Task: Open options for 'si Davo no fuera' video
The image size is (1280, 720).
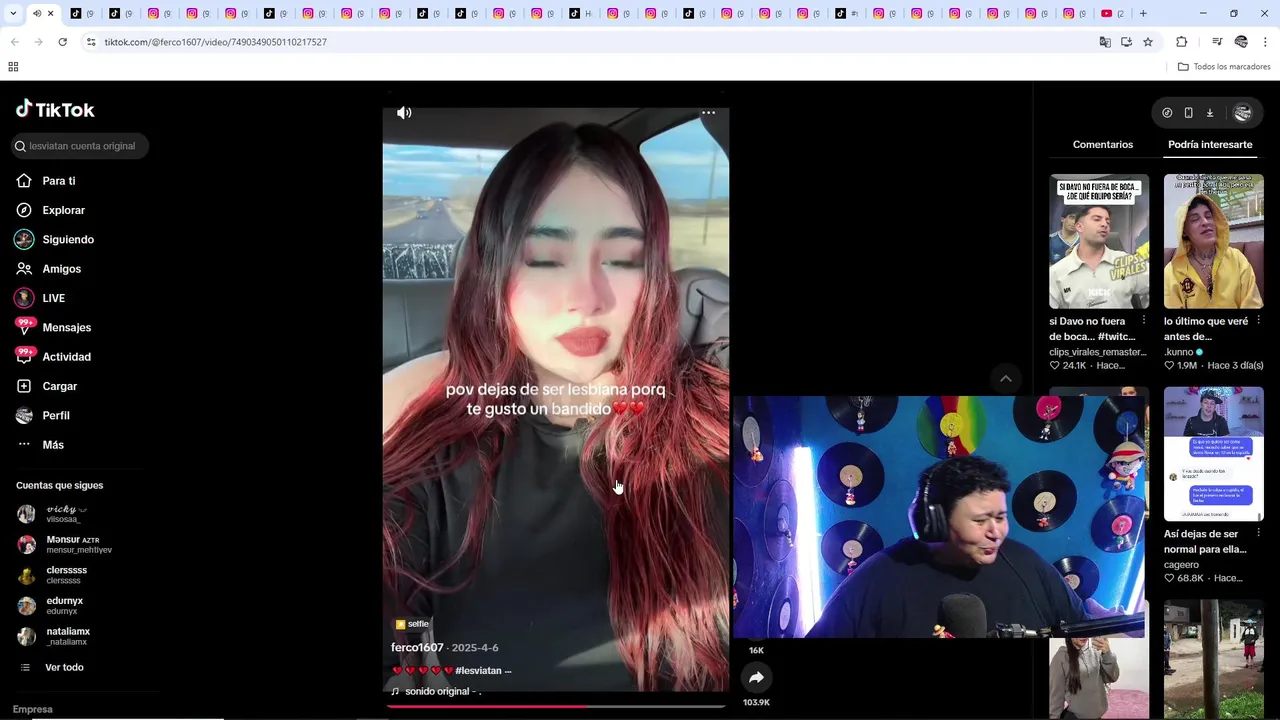Action: [x=1144, y=321]
